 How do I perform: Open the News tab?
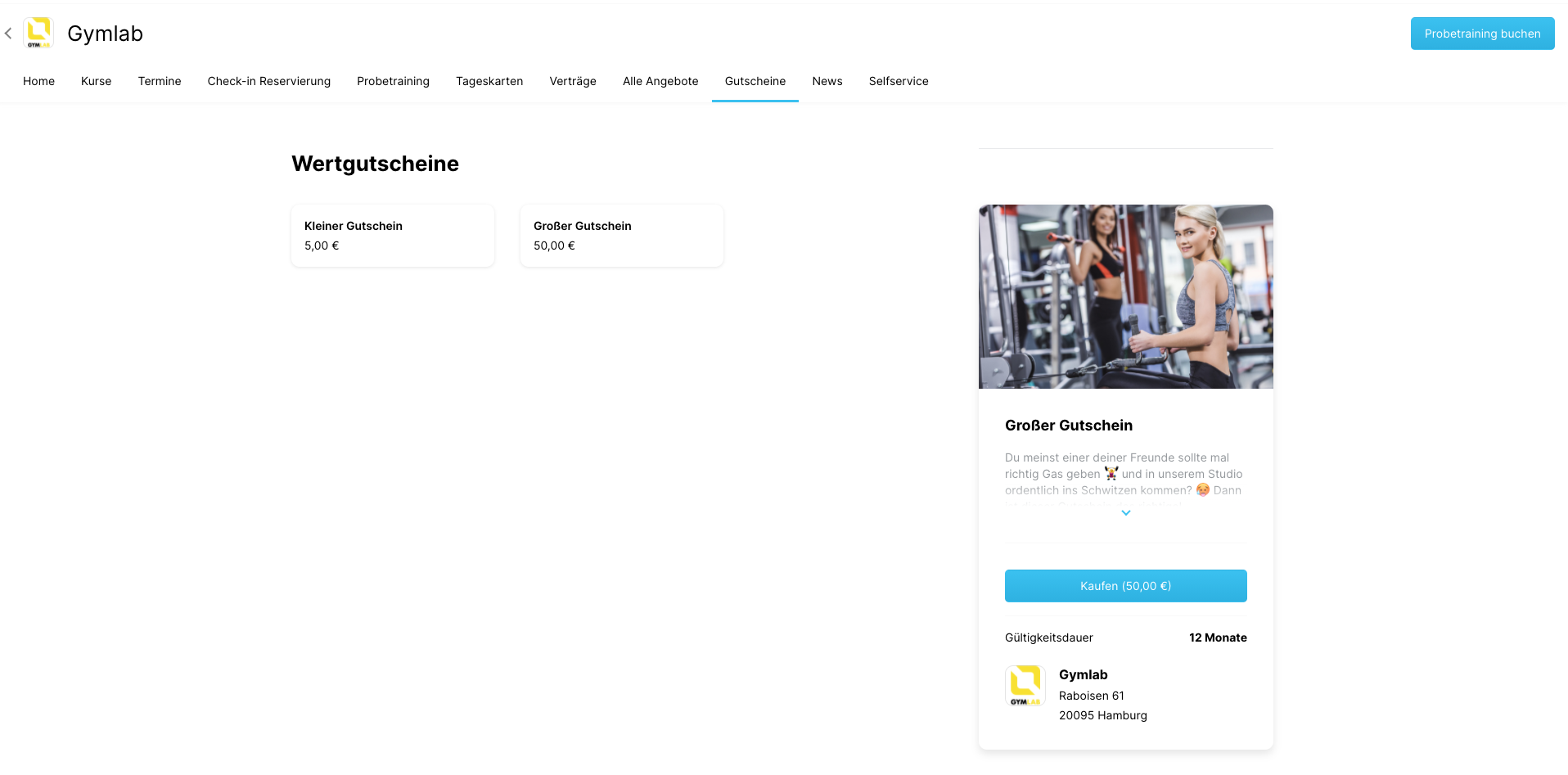tap(827, 81)
